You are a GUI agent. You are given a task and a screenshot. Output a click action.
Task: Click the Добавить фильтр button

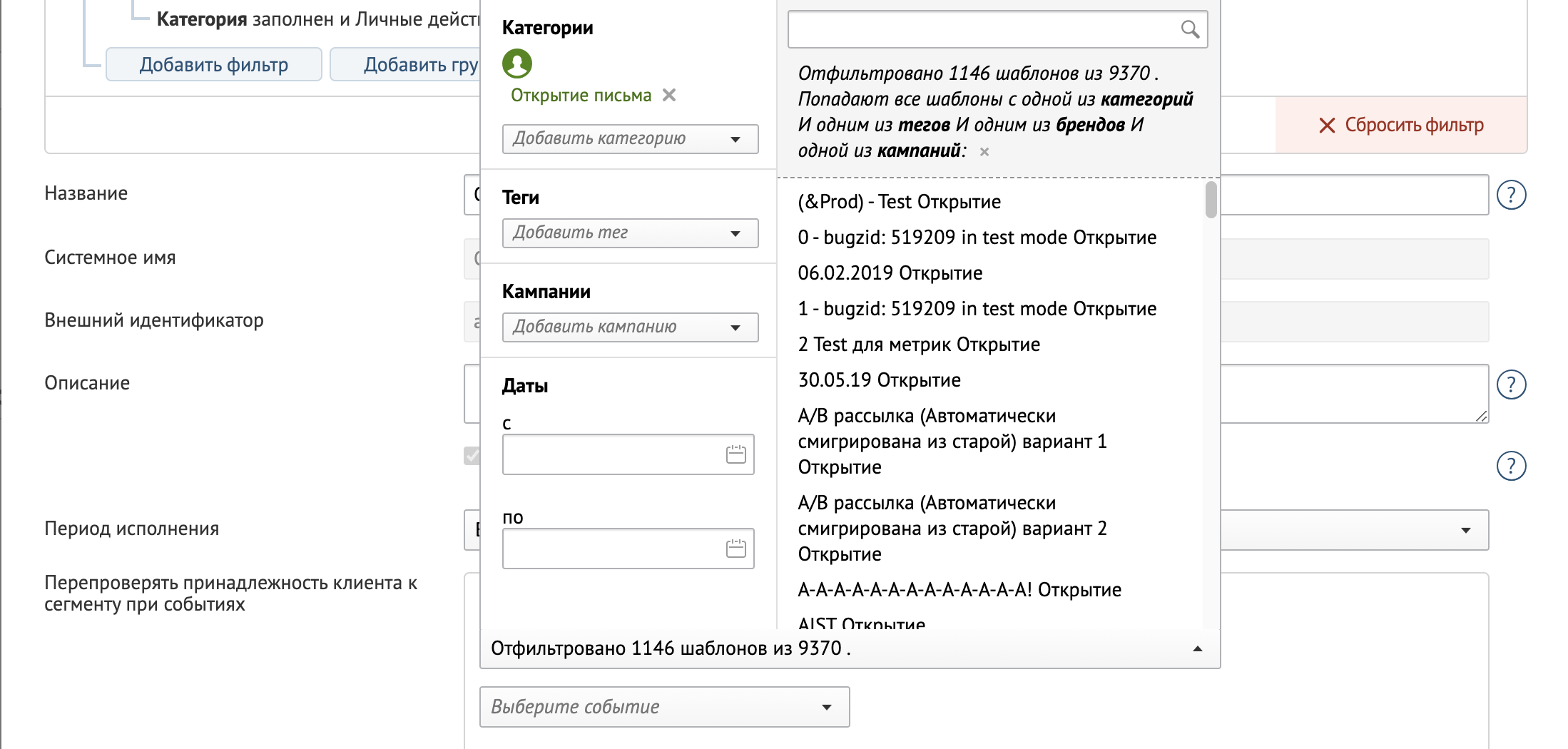(214, 65)
